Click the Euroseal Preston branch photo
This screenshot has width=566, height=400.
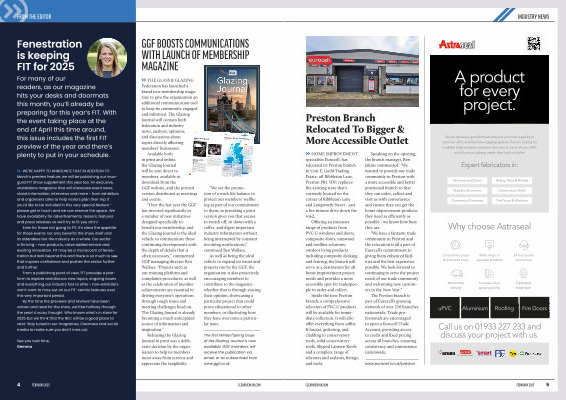[x=362, y=71]
